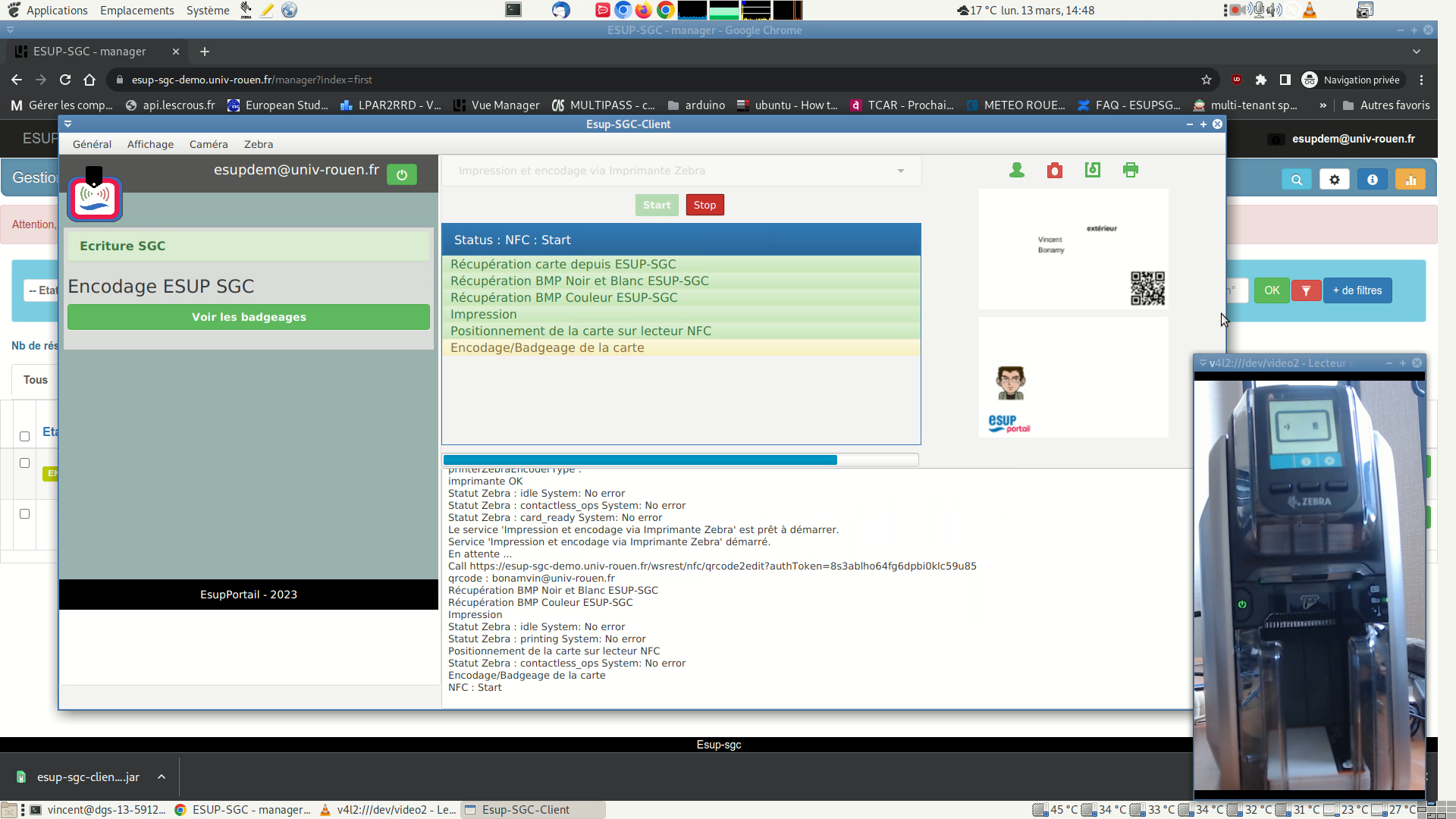Viewport: 1456px width, 819px height.
Task: Open the gear settings in manager
Action: [x=1335, y=180]
